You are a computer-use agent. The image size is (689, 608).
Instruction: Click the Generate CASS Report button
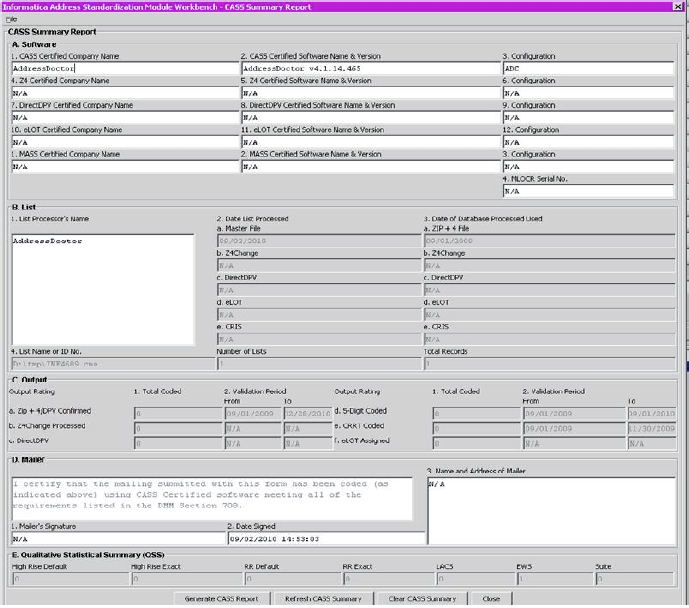coord(222,598)
